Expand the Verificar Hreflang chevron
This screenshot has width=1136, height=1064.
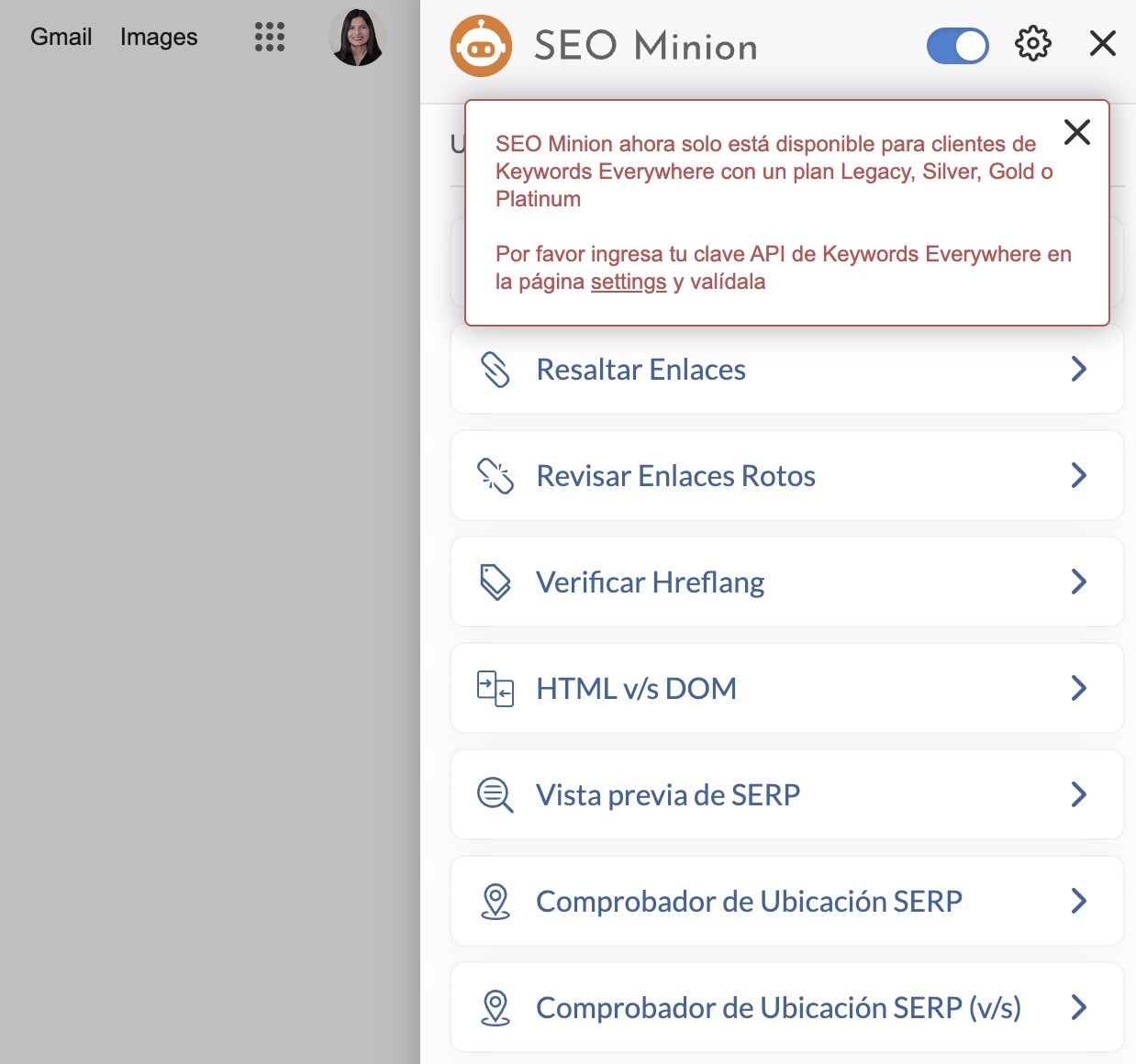click(x=1079, y=582)
